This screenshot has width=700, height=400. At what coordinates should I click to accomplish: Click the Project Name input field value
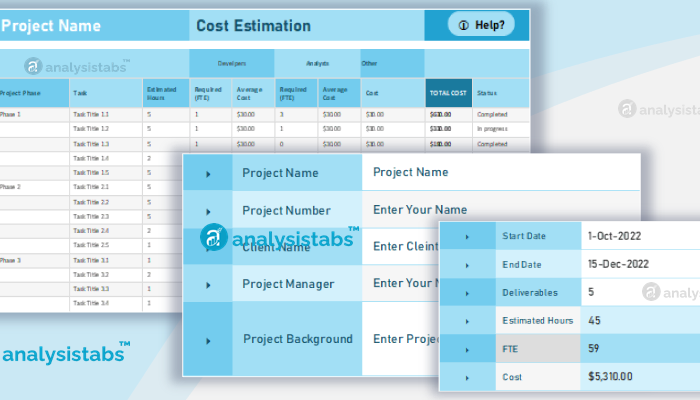click(411, 172)
